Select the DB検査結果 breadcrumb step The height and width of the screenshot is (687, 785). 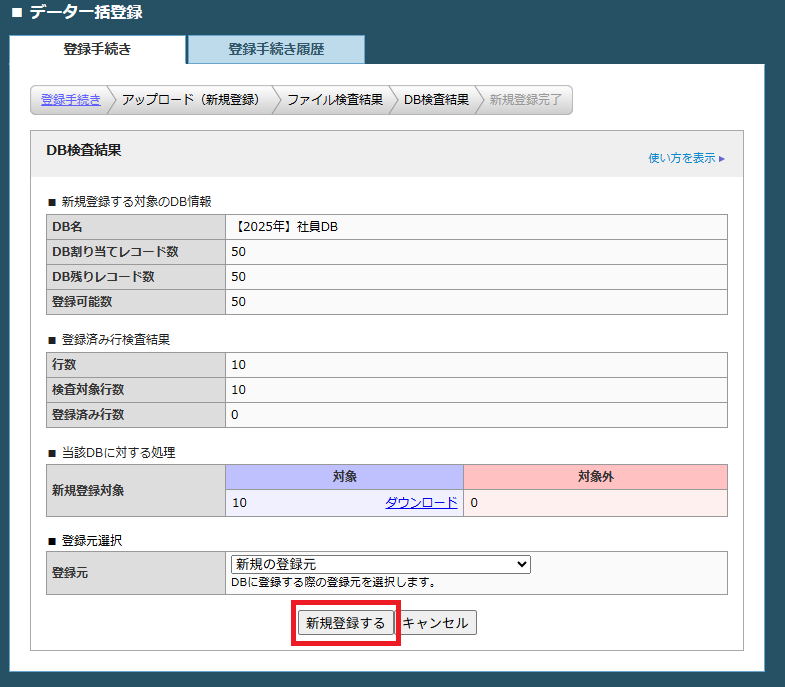(437, 100)
